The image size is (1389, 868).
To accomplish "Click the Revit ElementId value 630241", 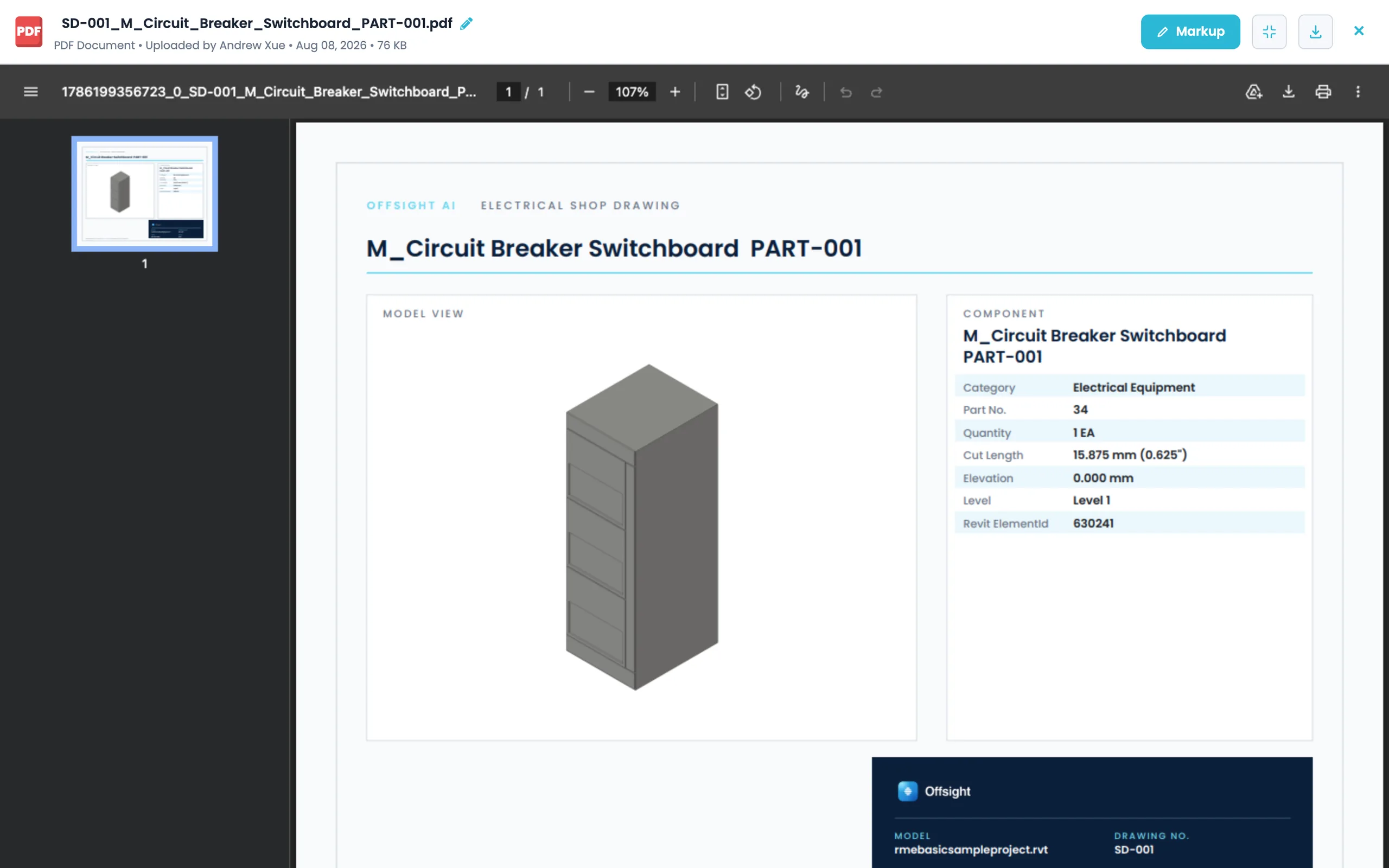I will (1093, 524).
